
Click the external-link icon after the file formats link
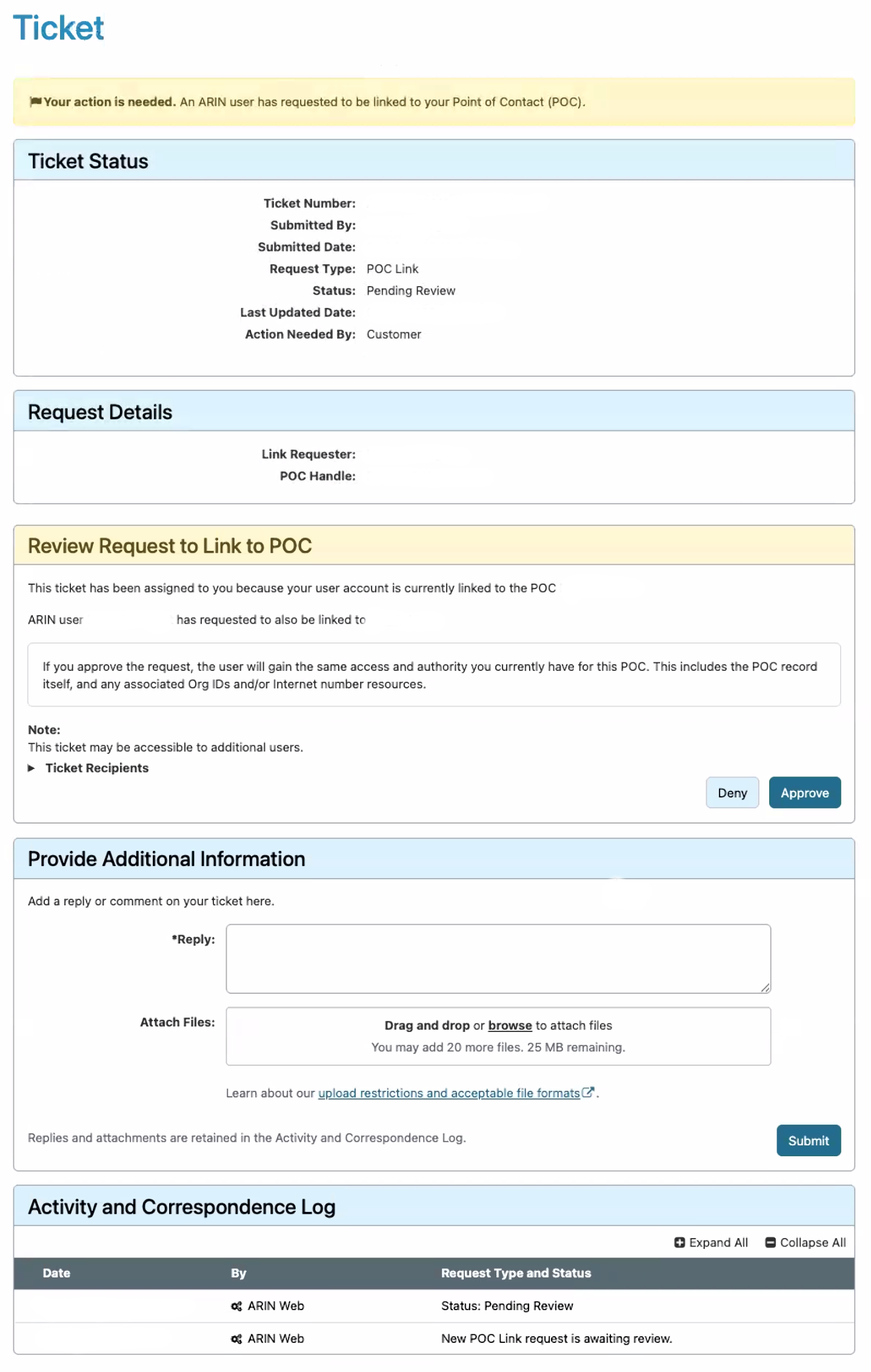click(x=587, y=1092)
